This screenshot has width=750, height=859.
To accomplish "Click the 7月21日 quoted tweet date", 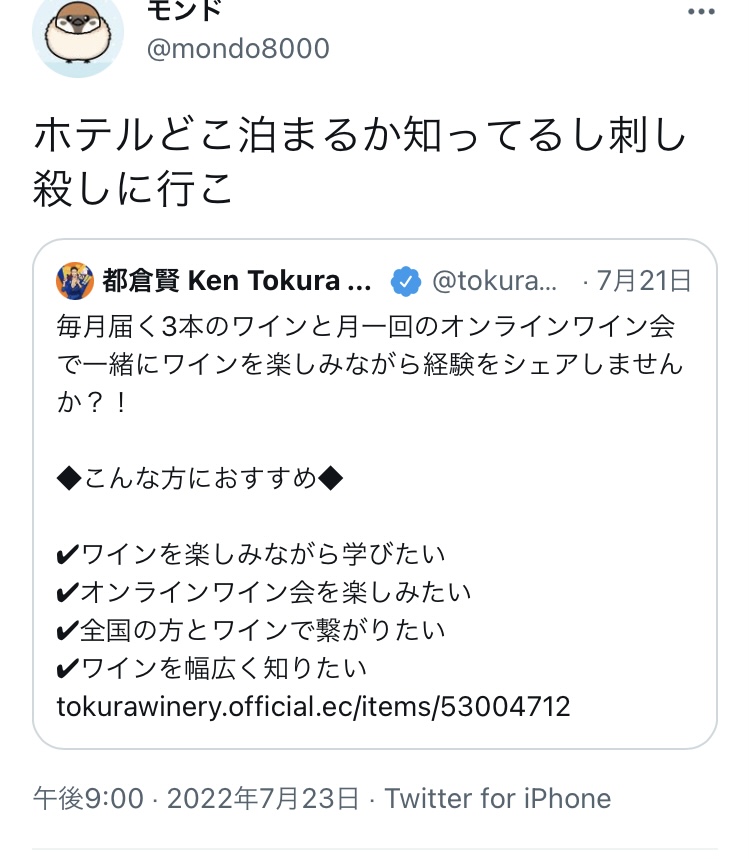I will click(x=643, y=282).
